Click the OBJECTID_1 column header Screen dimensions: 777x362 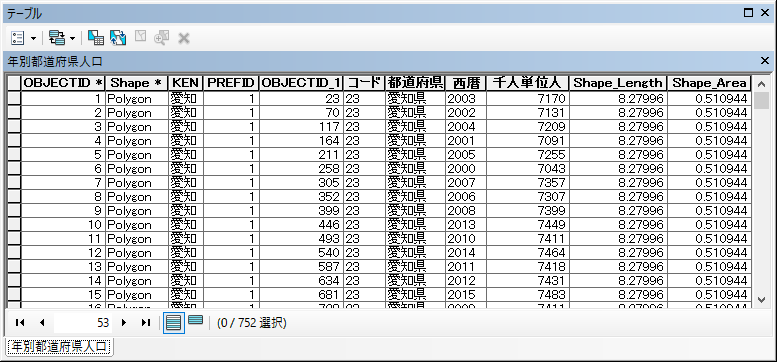click(301, 83)
